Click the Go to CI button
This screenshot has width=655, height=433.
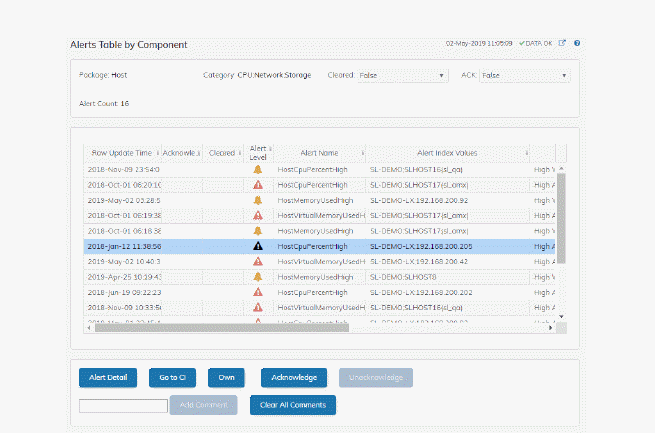click(172, 377)
